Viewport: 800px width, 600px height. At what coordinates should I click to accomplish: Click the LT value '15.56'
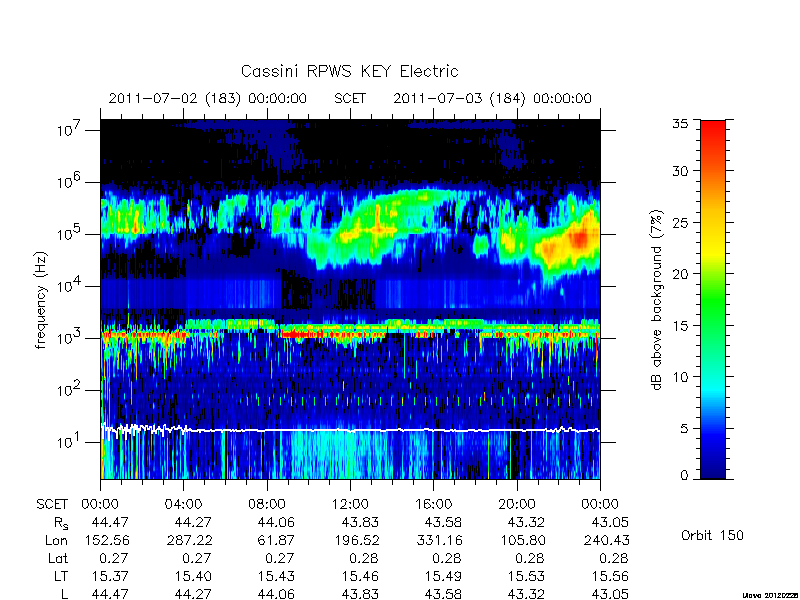pos(610,577)
